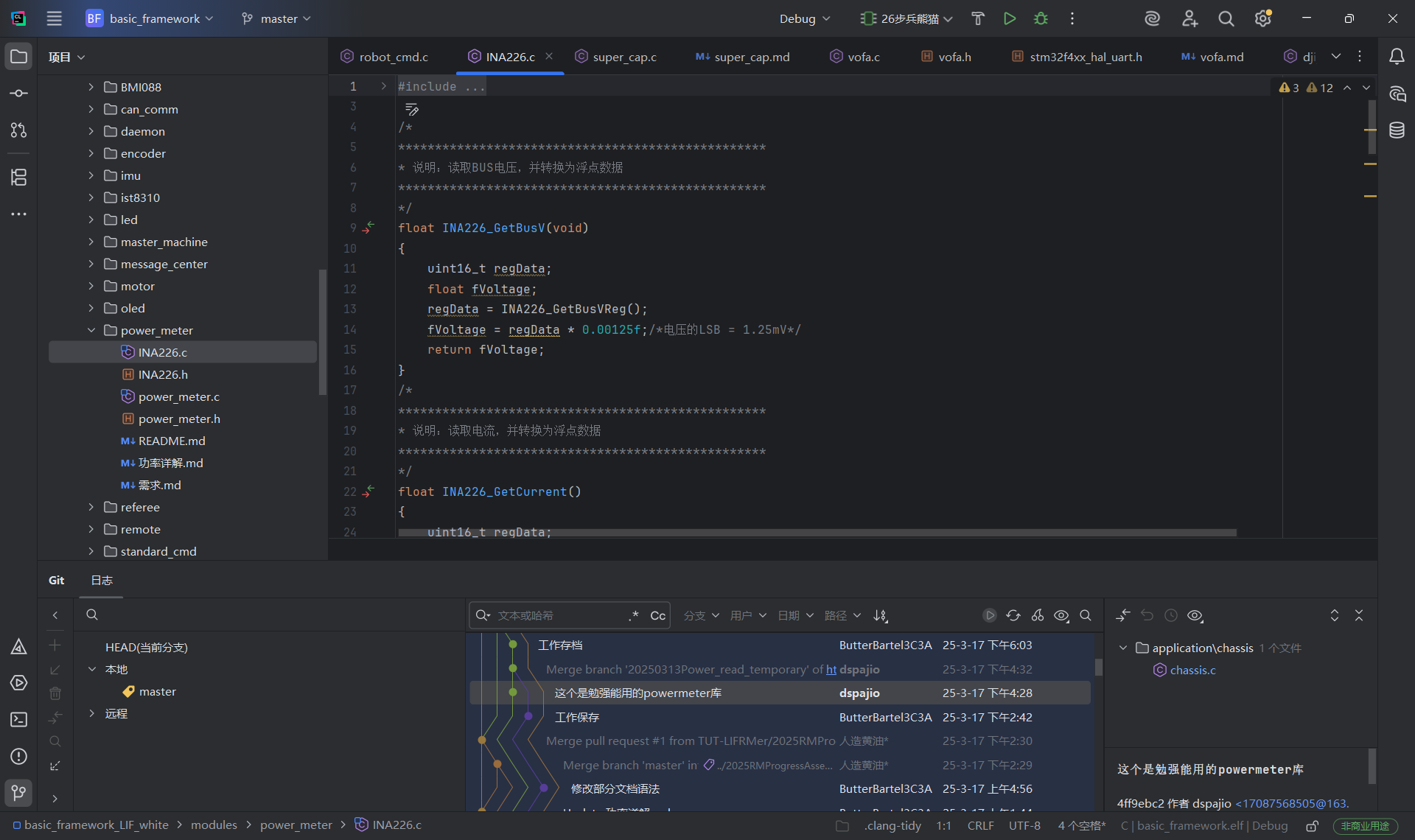Open the Notifications bell panel
The width and height of the screenshot is (1415, 840).
[1397, 57]
